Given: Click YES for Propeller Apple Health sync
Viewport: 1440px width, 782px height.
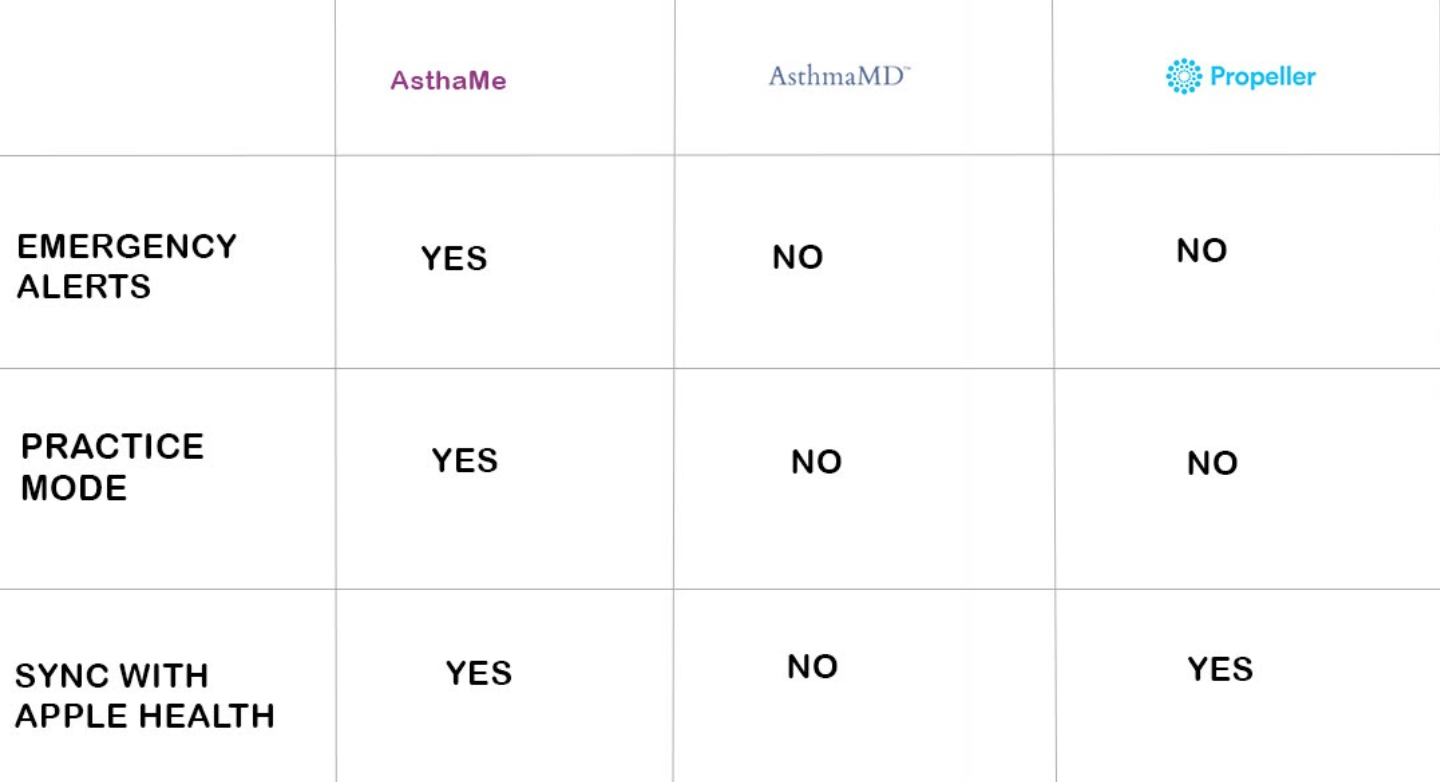Looking at the screenshot, I should point(1221,669).
